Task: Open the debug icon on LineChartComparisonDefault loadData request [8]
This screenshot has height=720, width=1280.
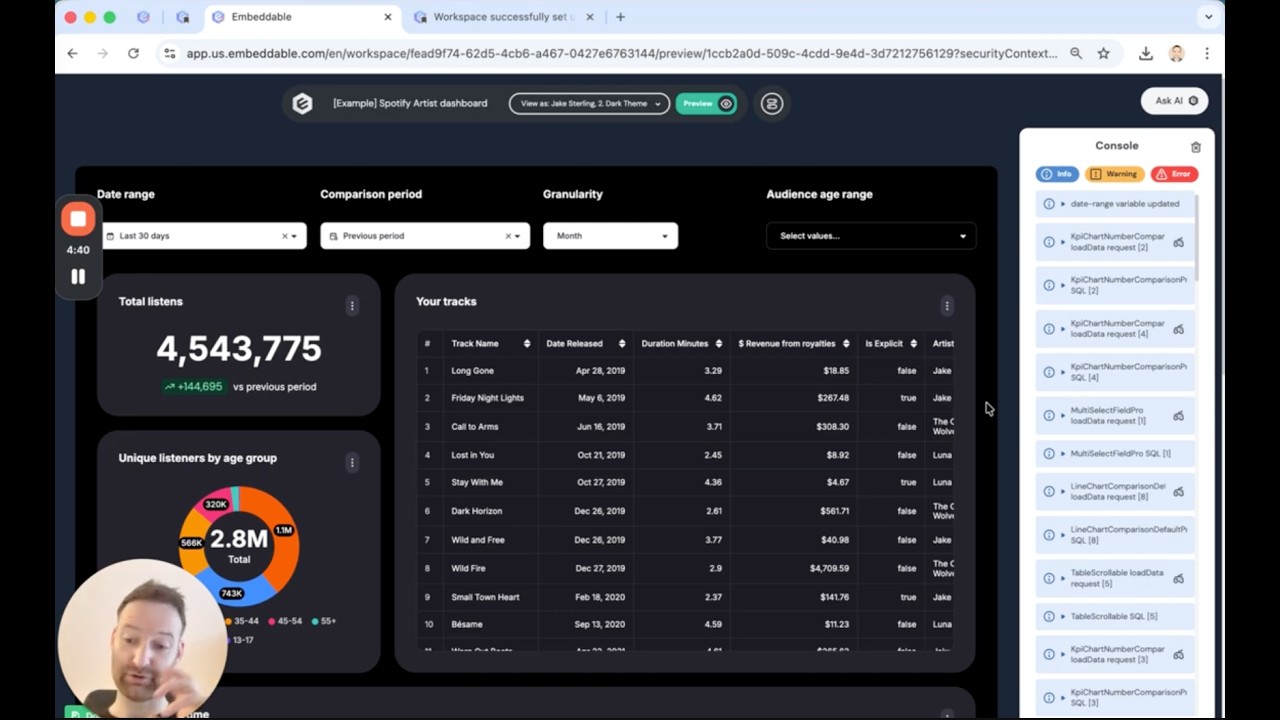Action: coord(1179,492)
